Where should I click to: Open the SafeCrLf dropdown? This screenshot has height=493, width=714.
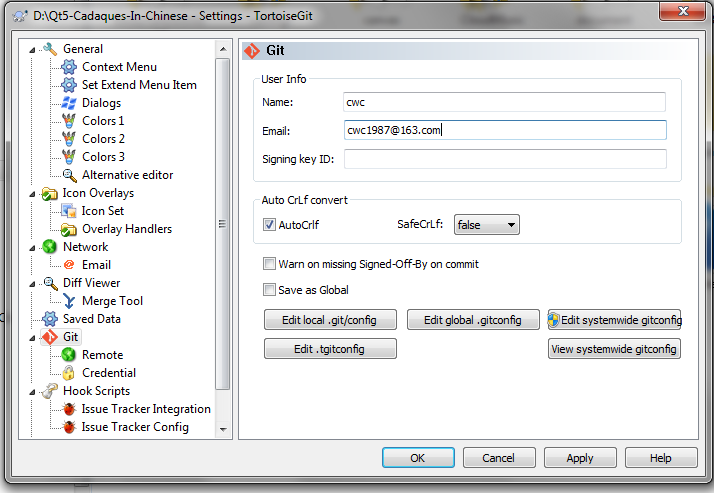tap(486, 225)
